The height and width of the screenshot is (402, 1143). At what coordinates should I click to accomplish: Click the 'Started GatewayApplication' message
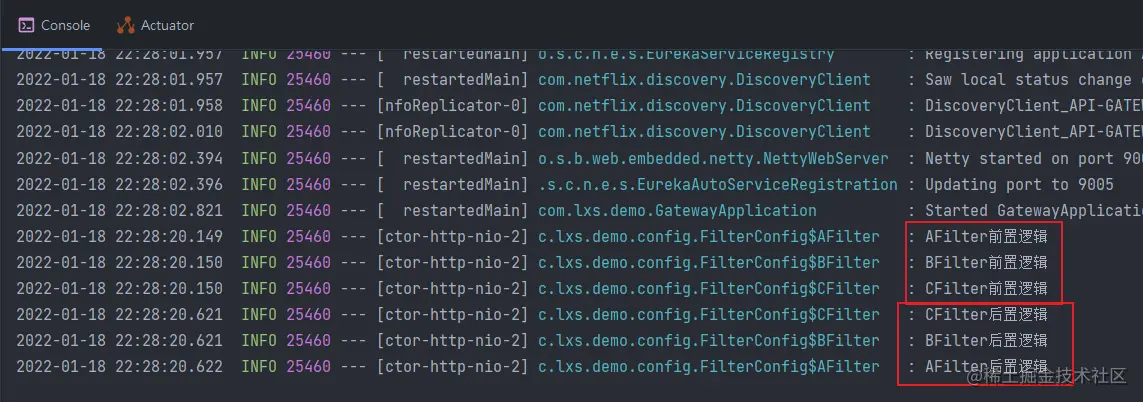(1034, 211)
